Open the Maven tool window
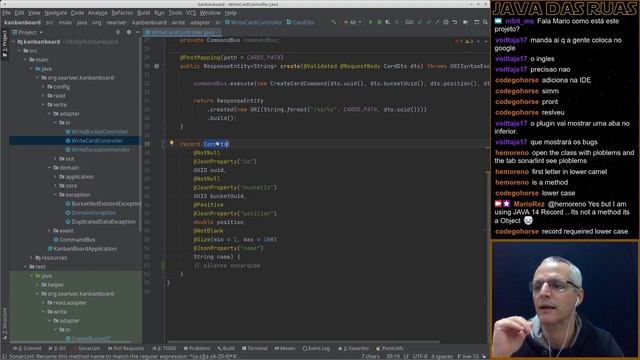Viewport: 640px width, 360px height. 285,348
